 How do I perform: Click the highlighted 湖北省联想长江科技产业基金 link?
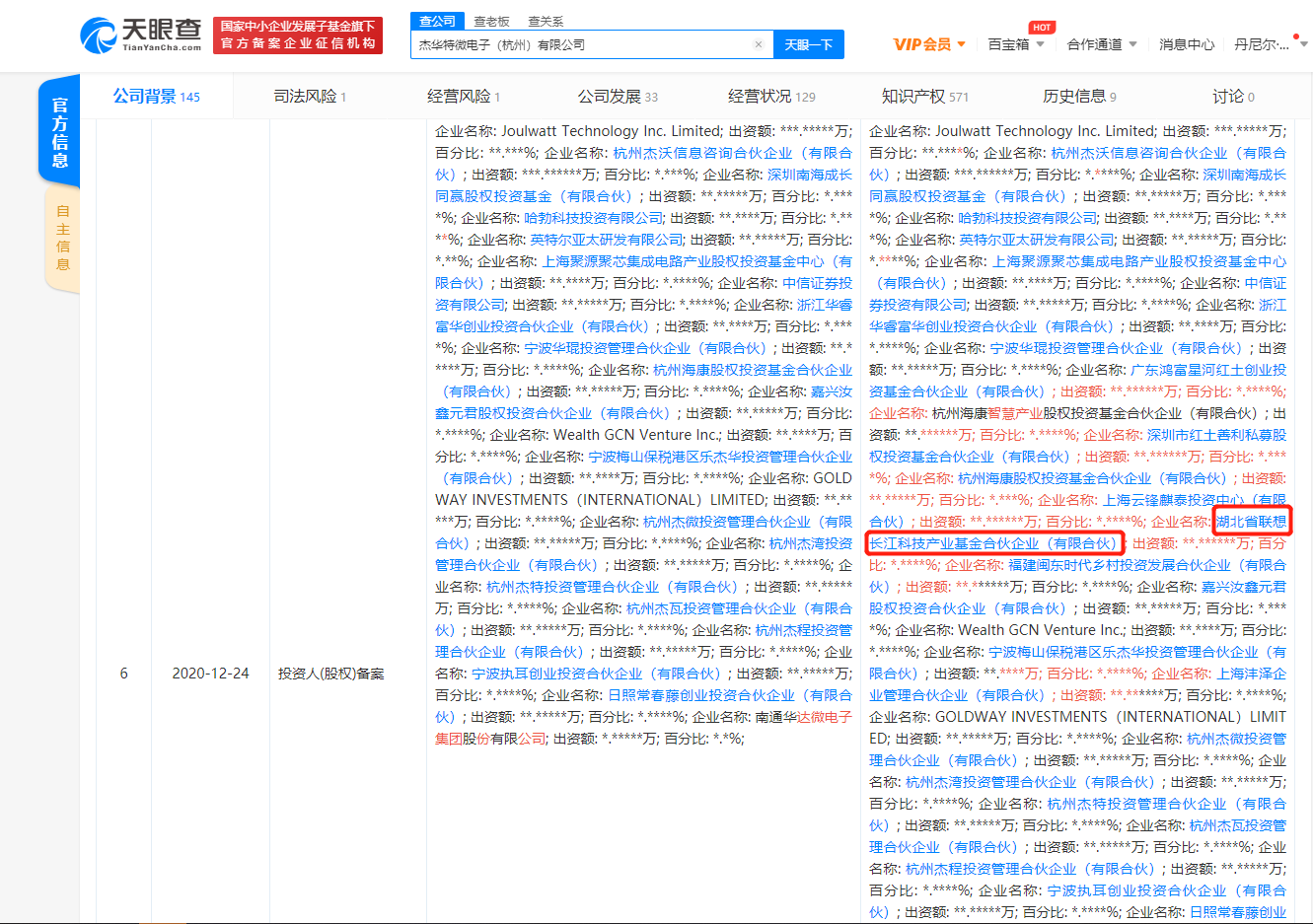pos(995,541)
